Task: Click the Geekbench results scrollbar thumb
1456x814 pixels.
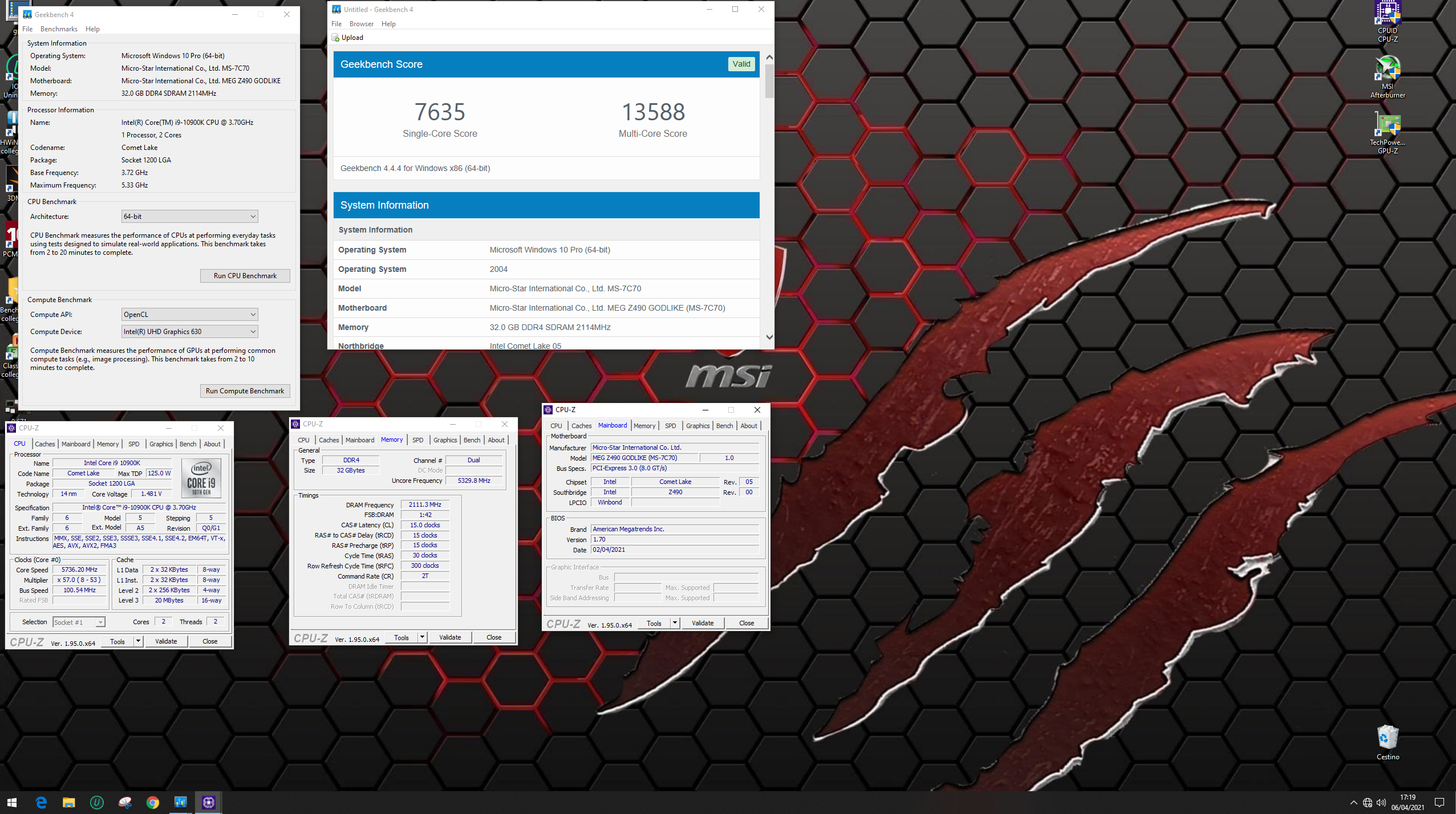Action: coord(769,81)
